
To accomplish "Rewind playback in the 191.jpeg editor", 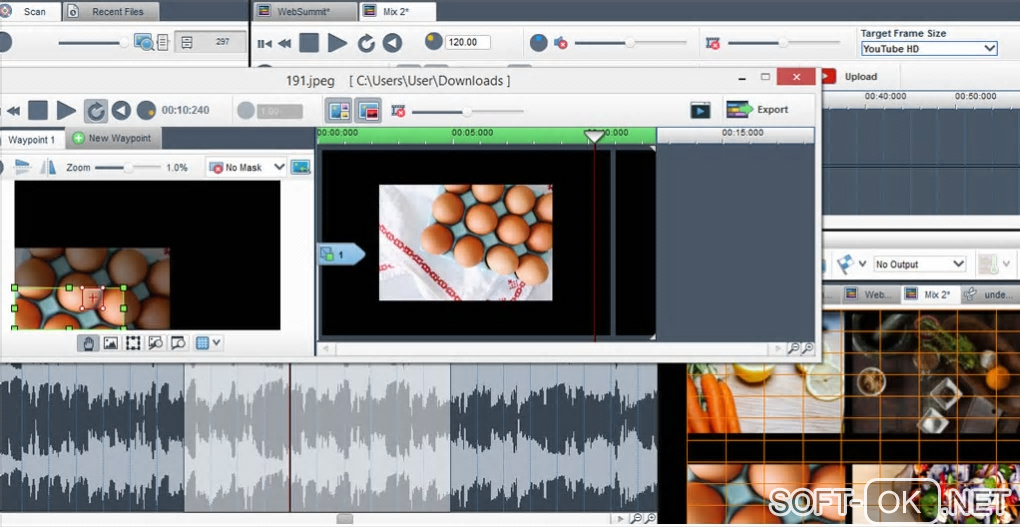I will tap(13, 111).
